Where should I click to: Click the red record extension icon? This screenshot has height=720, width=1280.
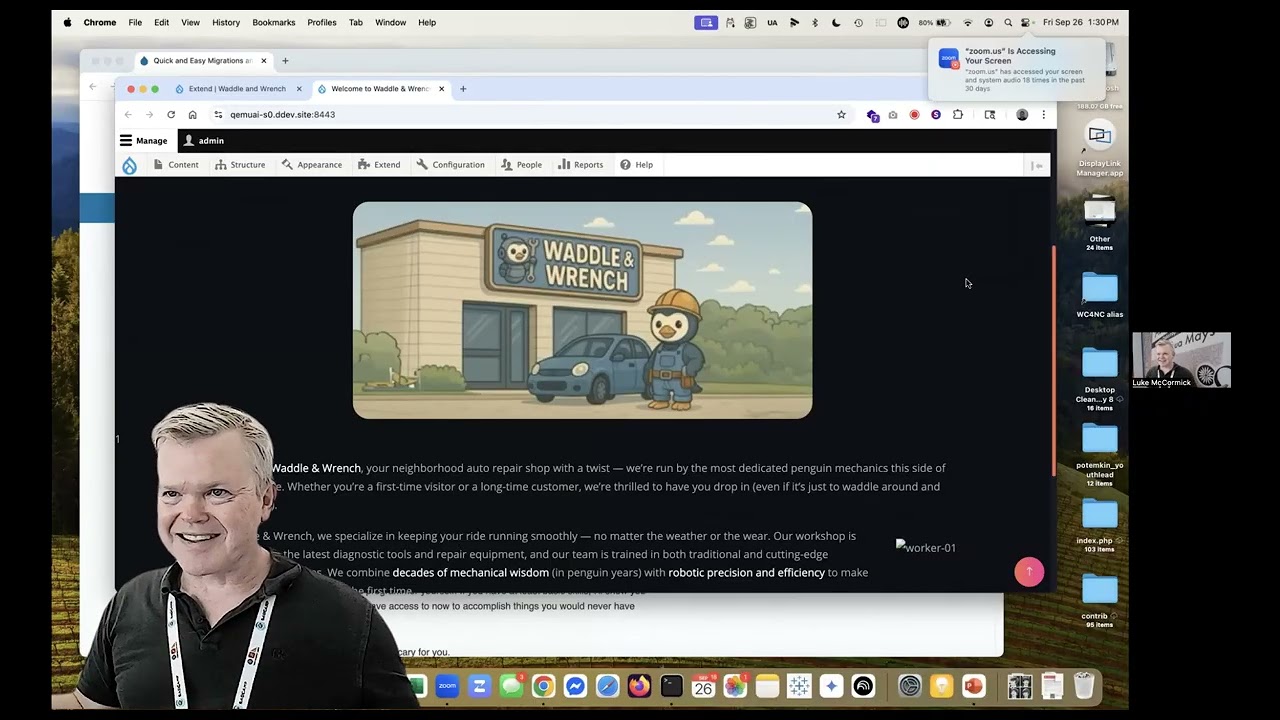pos(914,115)
